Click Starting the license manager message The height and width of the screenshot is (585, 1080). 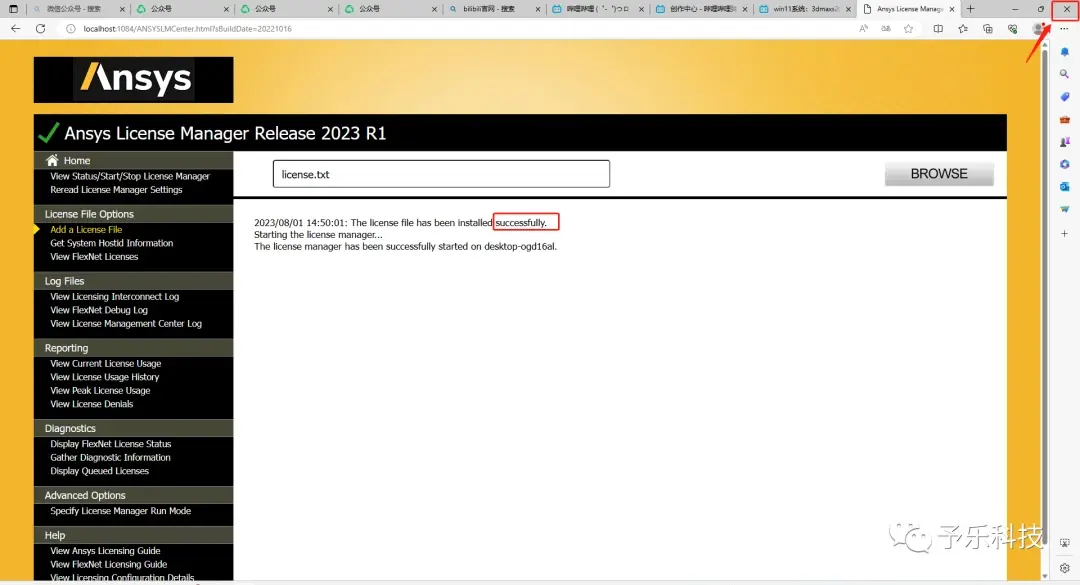(318, 234)
